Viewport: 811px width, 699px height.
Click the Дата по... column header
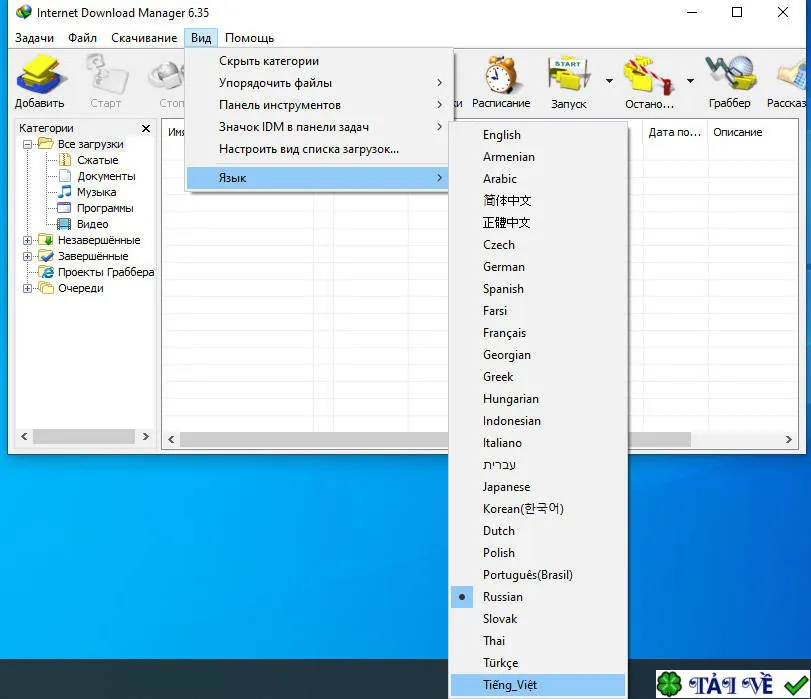tap(674, 132)
